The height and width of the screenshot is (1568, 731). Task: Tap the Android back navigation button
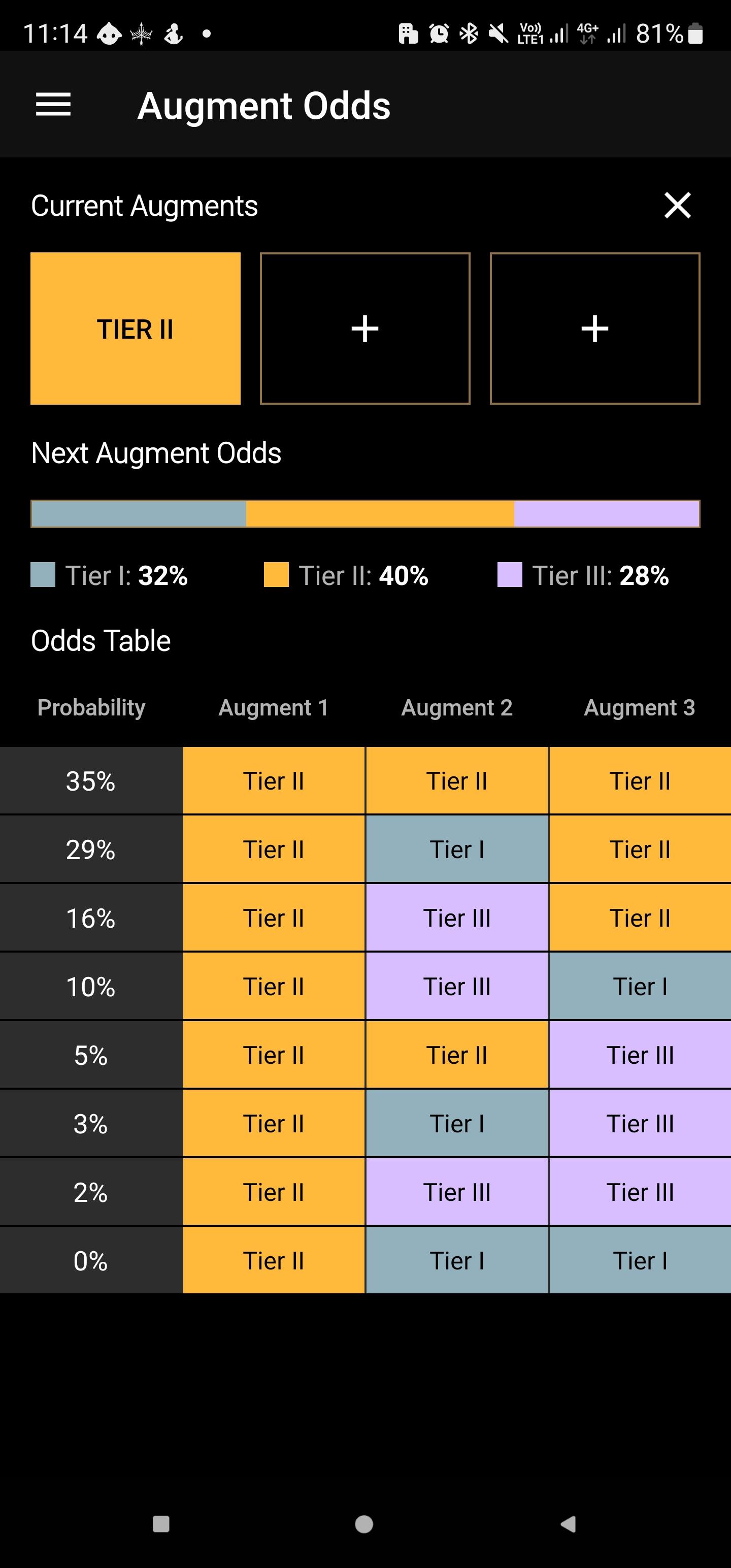(x=568, y=1524)
